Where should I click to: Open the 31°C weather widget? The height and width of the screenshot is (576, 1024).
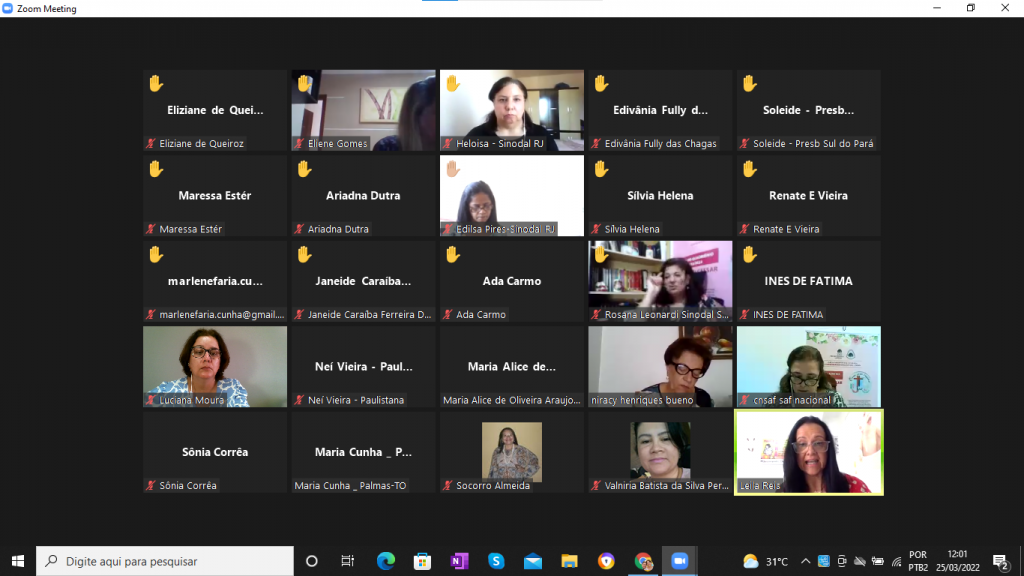pos(766,561)
